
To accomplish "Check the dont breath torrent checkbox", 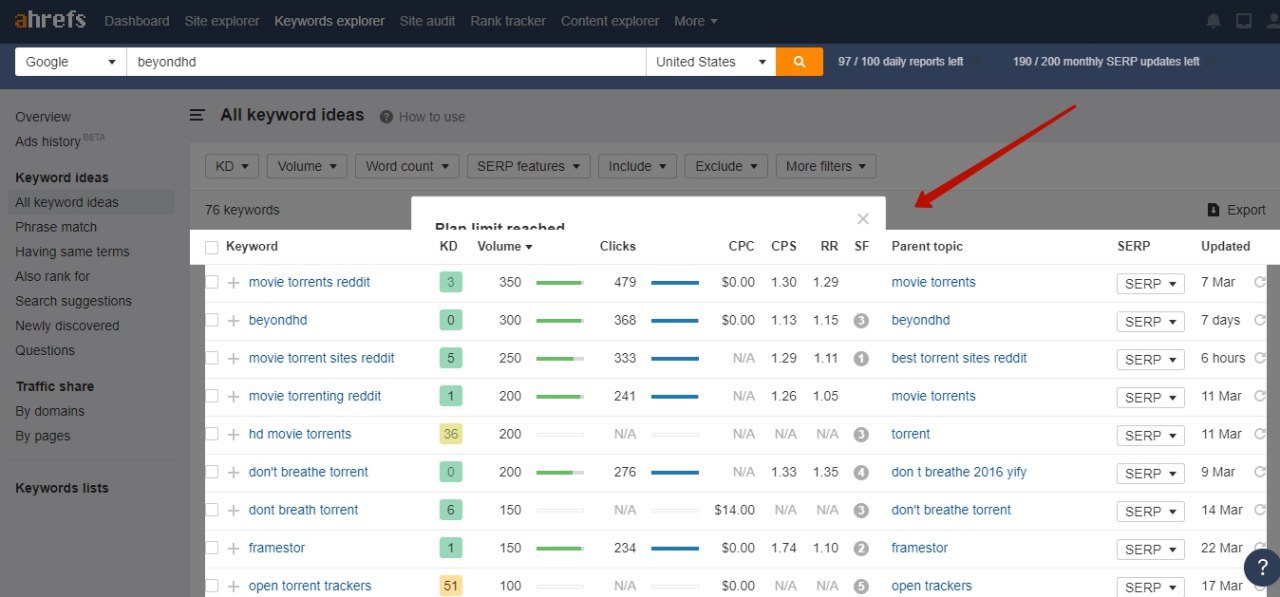I will point(211,511).
